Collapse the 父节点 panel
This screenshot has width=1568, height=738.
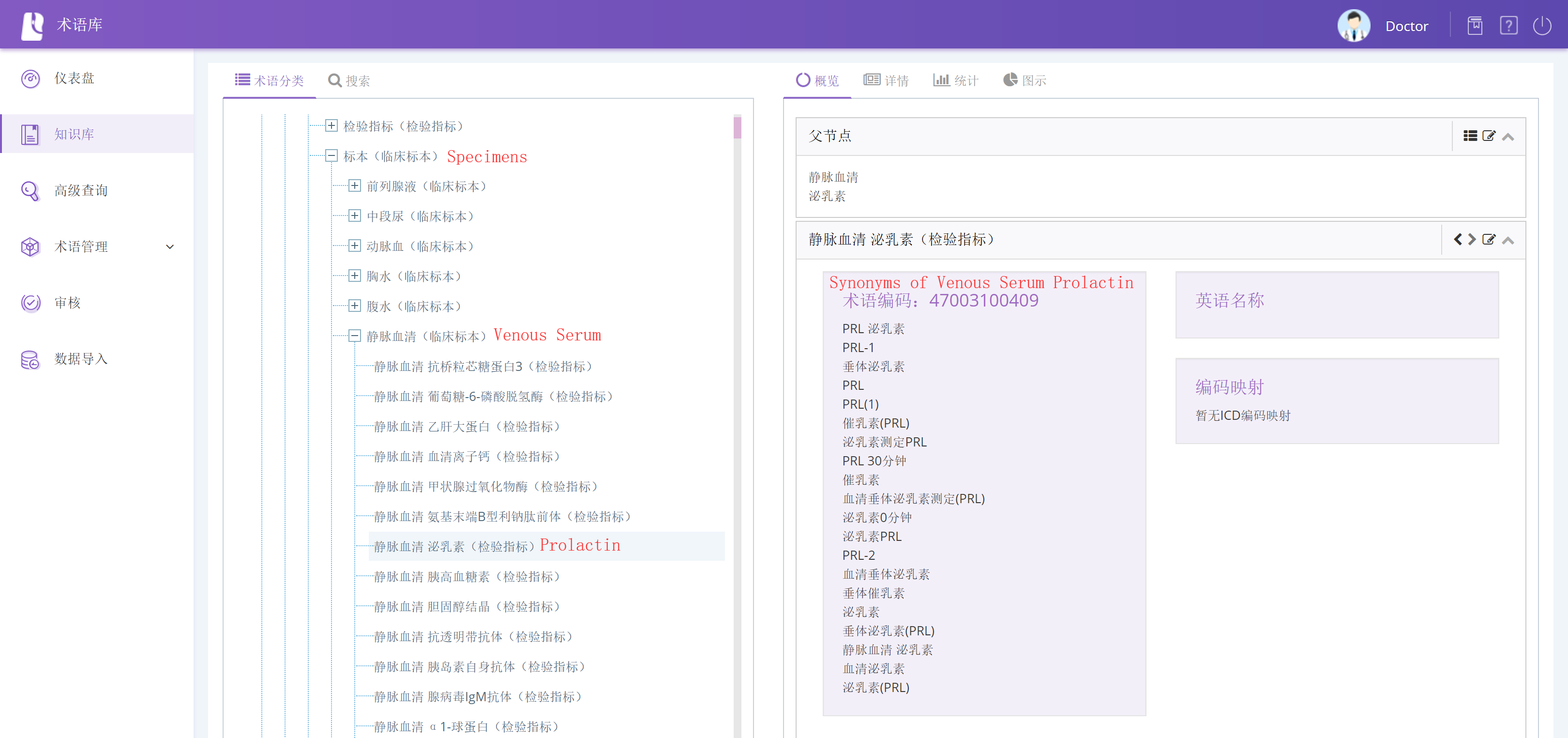click(1508, 137)
